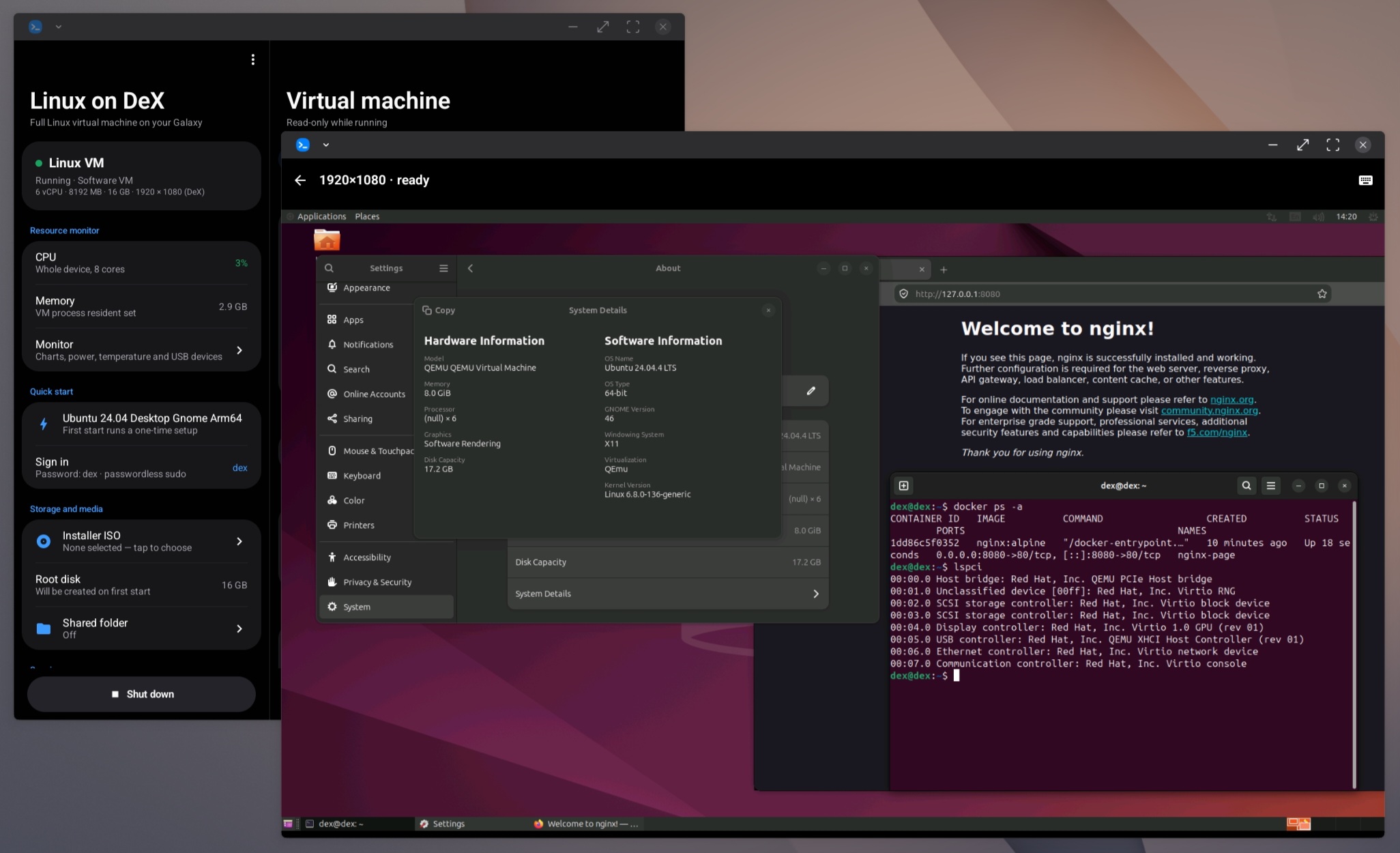Open dropdown arrow in front VM window titlebar

(326, 145)
